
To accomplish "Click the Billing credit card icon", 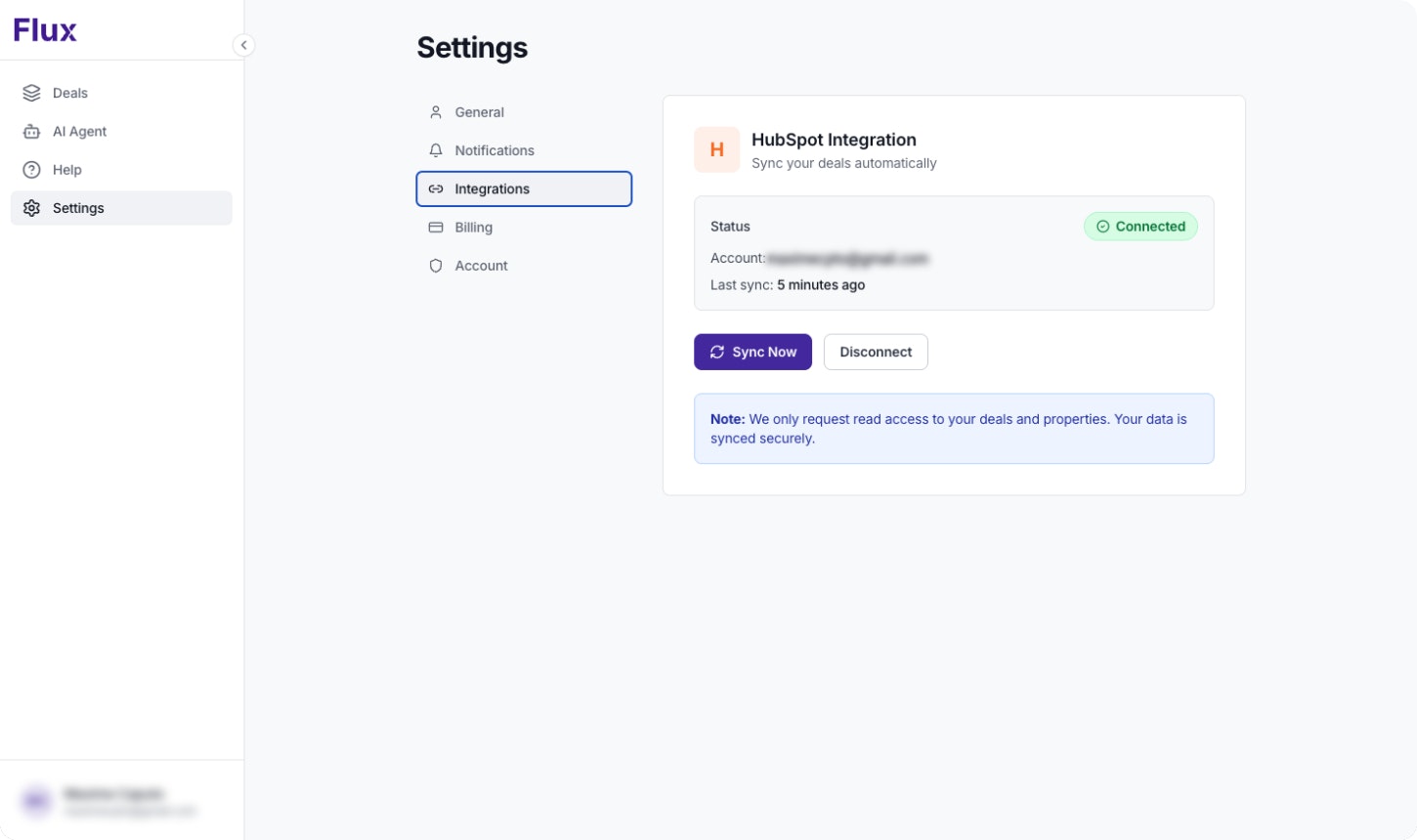I will pyautogui.click(x=436, y=228).
